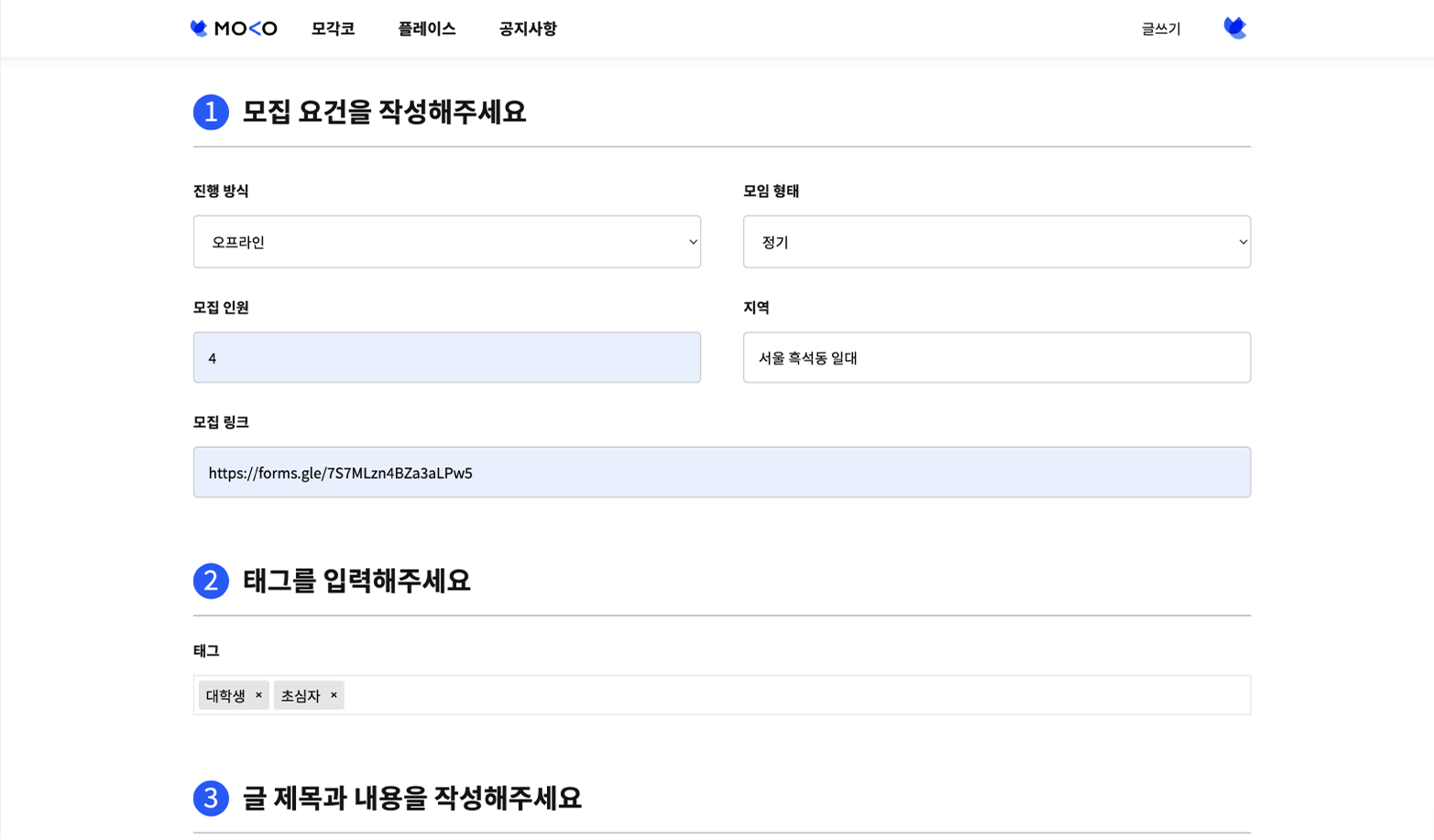
Task: Open the 모임 형태 dropdown showing 정기
Action: [996, 242]
